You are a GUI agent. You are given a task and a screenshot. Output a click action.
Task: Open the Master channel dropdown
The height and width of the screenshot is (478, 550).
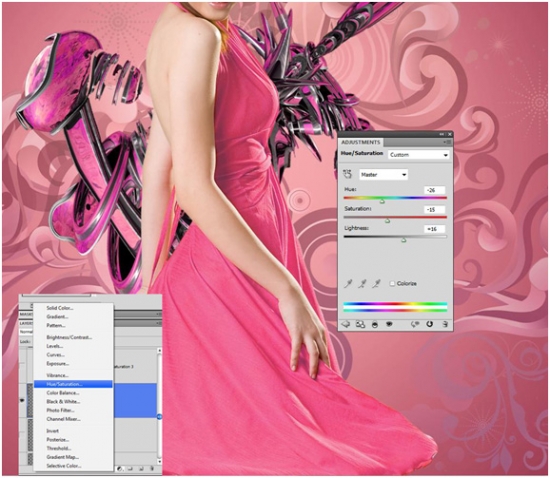pos(383,175)
